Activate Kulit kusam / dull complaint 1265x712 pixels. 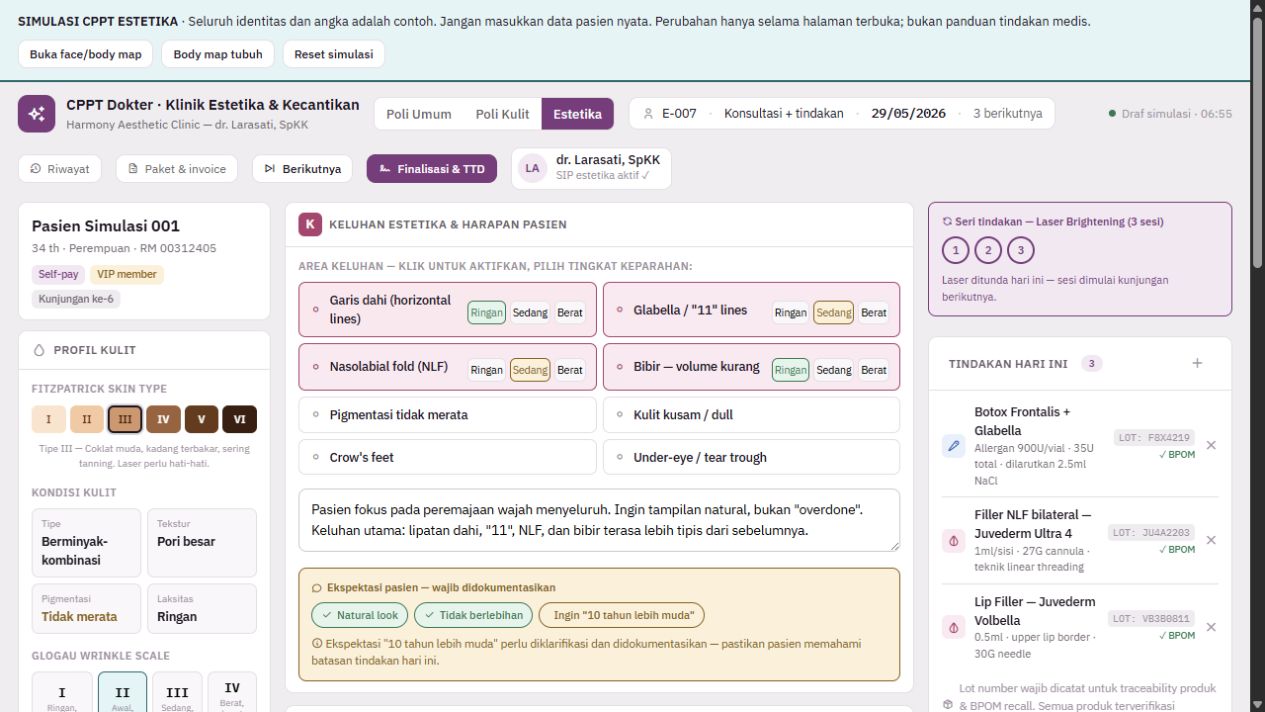(751, 415)
